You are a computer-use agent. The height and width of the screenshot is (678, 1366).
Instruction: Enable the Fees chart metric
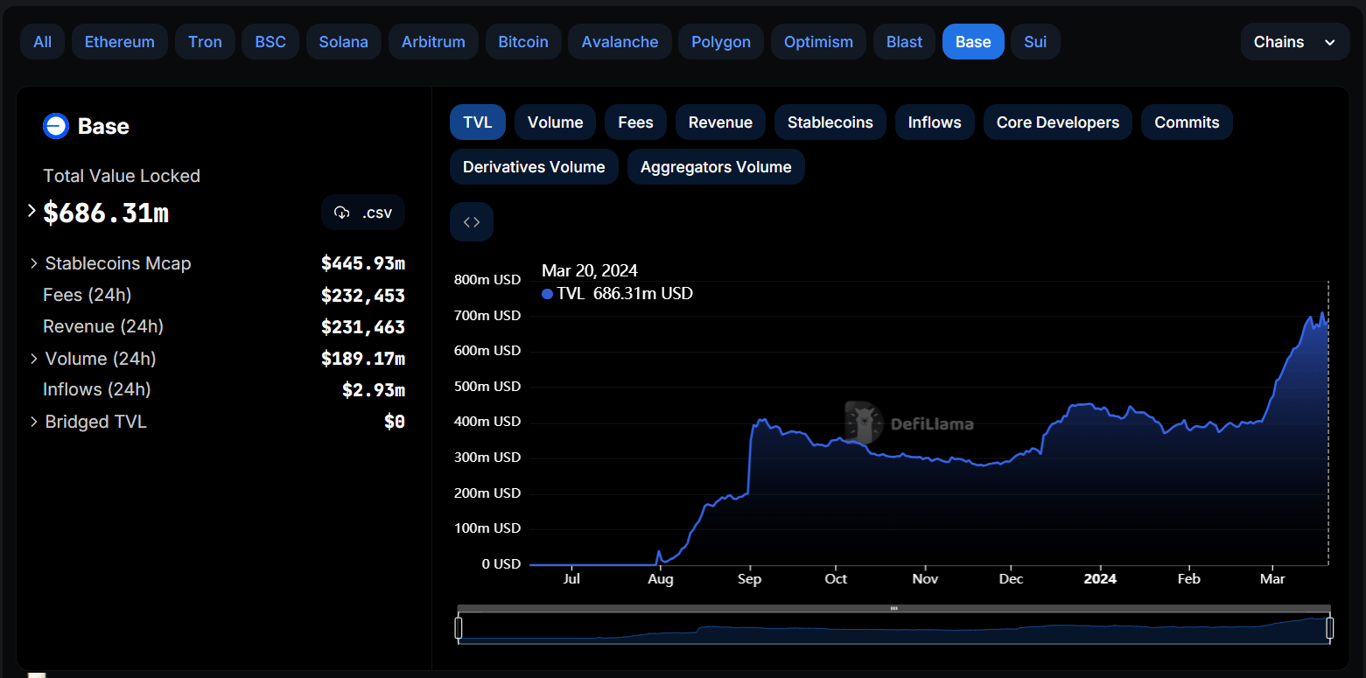click(635, 122)
